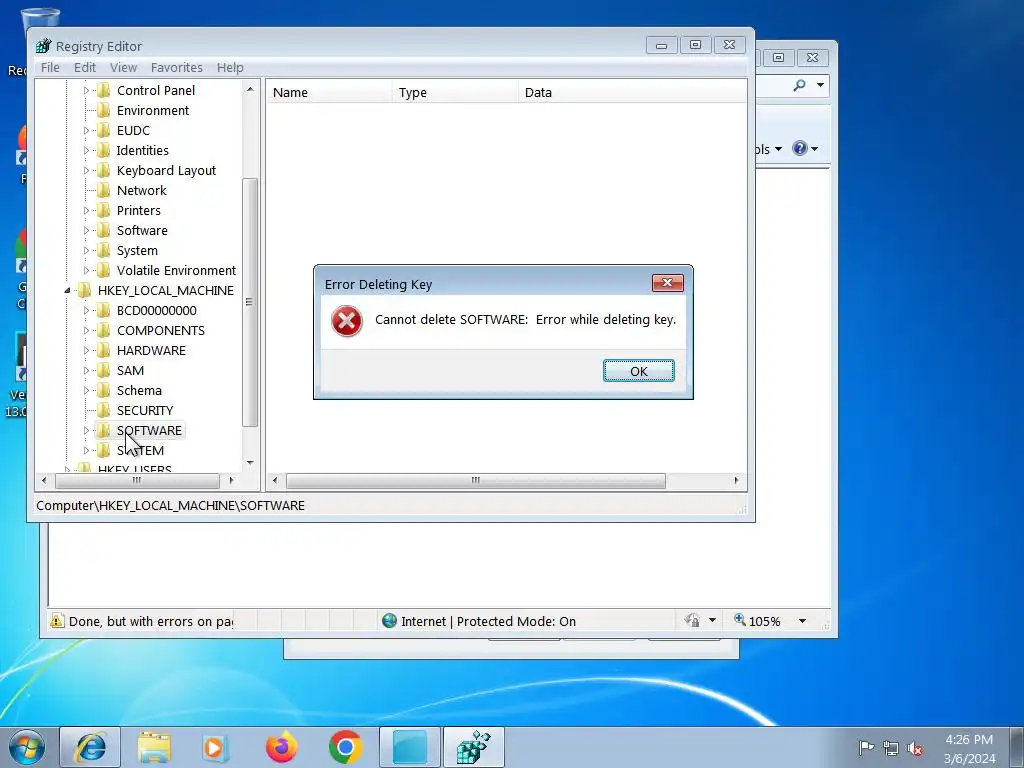
Task: Expand uppercase SOFTWARE key under HKEY_LOCAL_MACHINE
Action: [86, 430]
